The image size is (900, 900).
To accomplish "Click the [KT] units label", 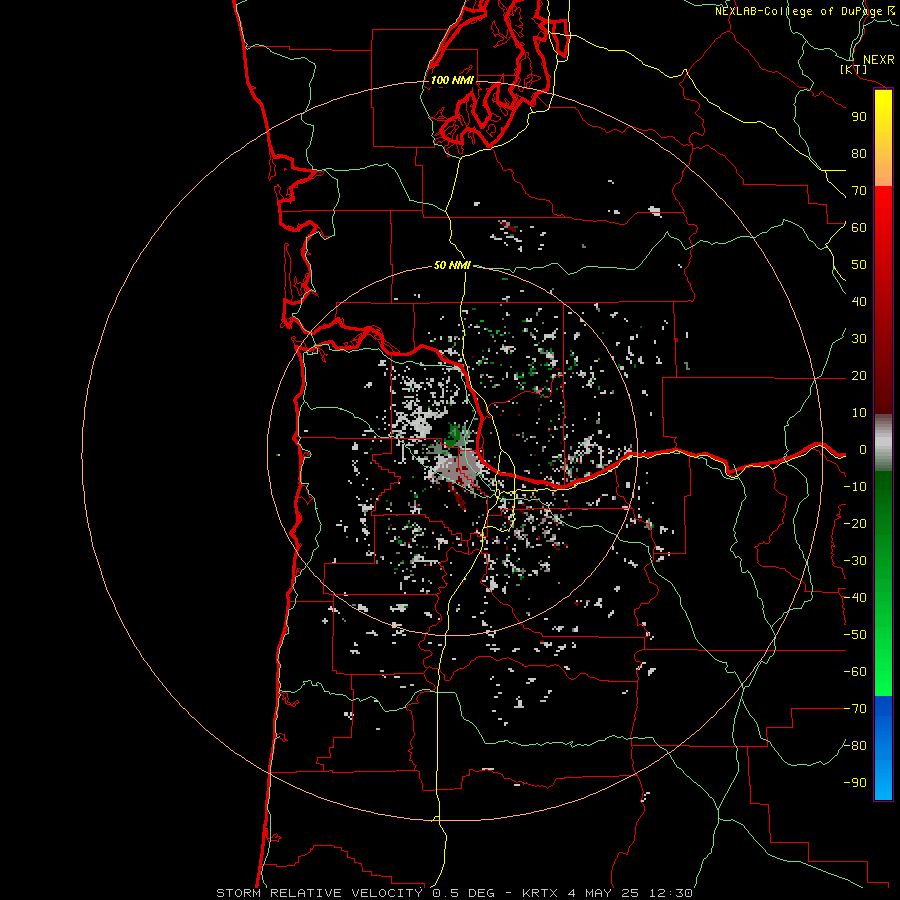I will 854,69.
